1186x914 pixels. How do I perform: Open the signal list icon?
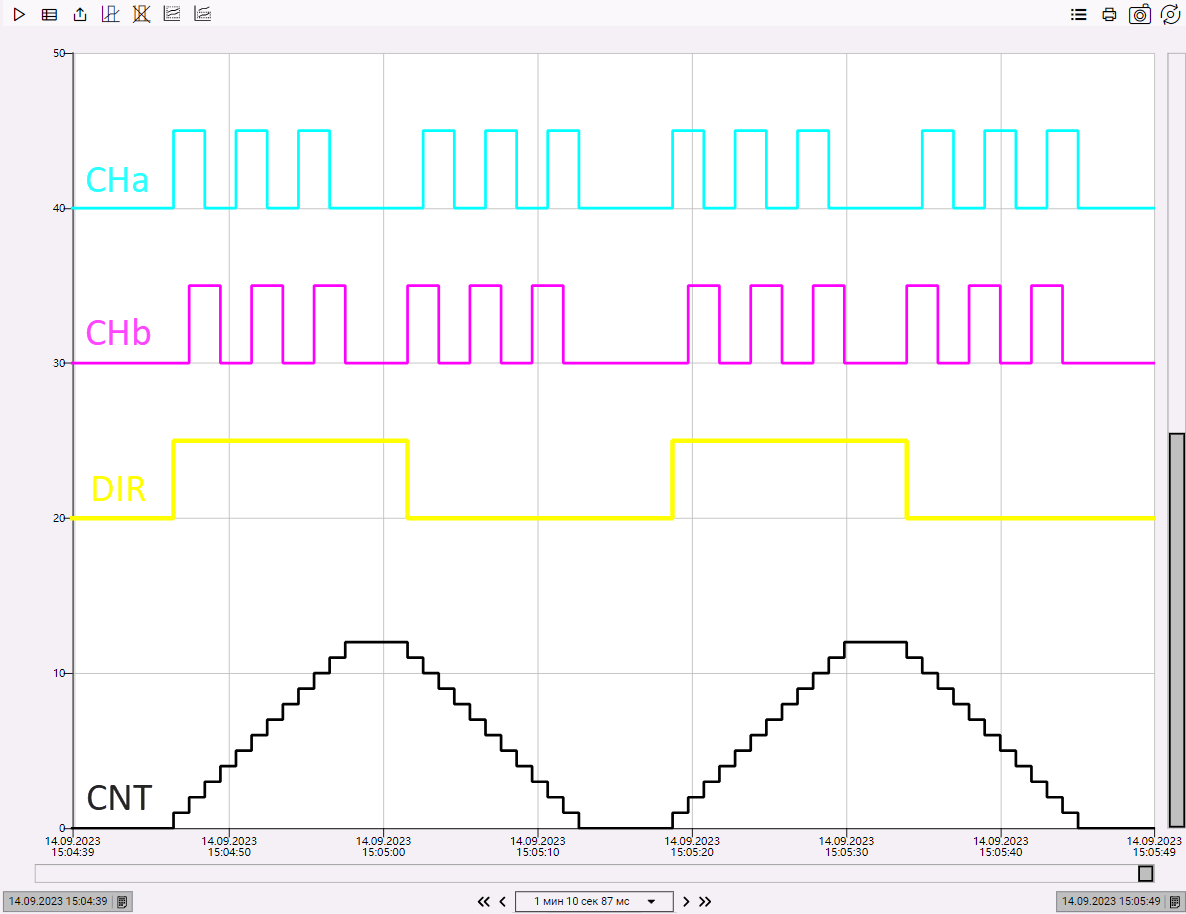[x=1078, y=14]
